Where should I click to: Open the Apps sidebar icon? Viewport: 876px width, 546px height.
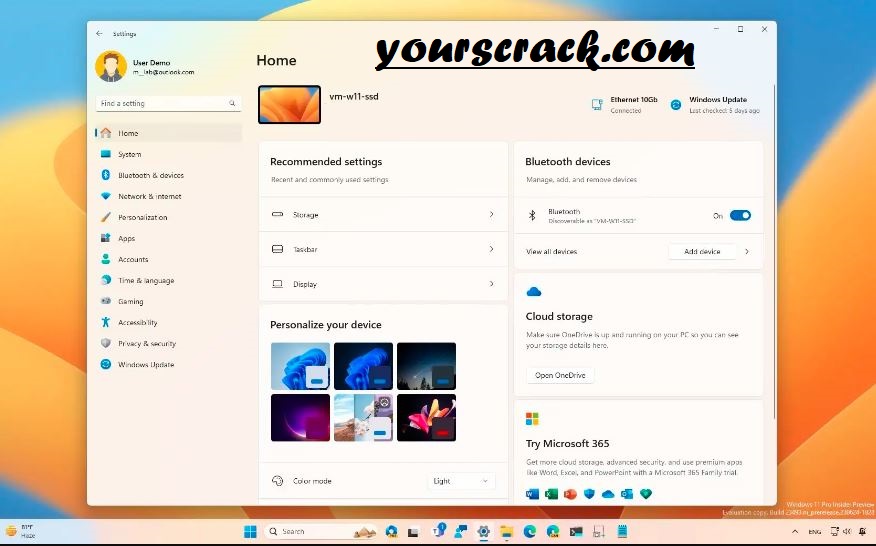106,238
